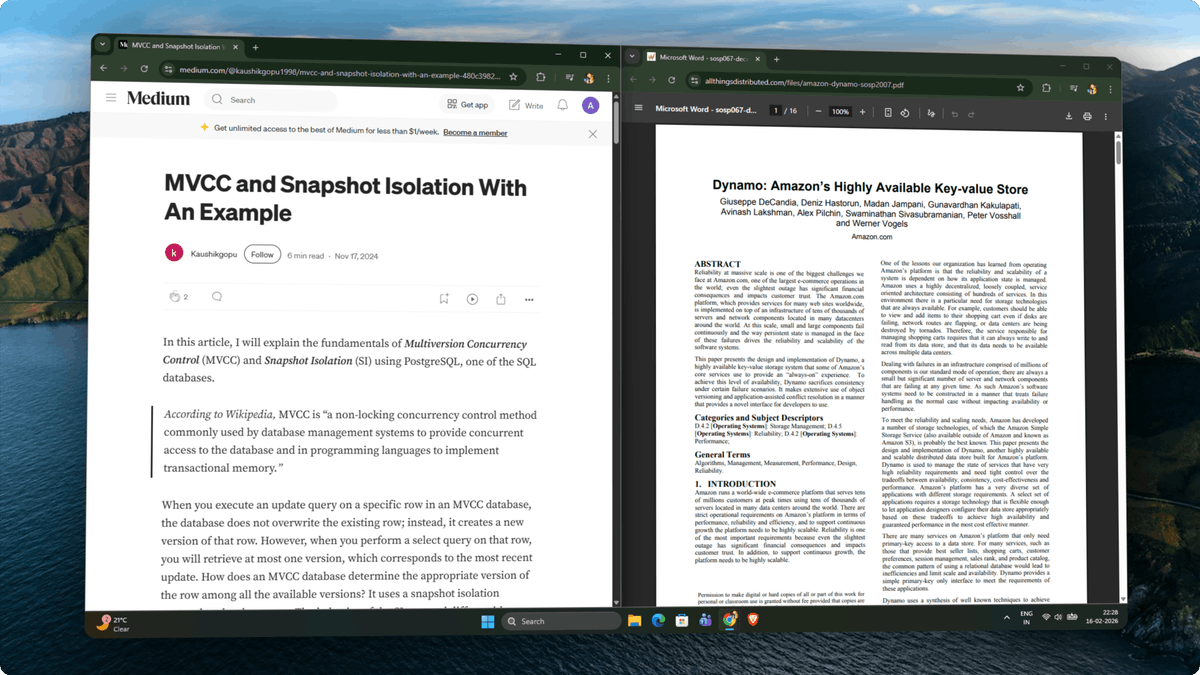
Task: Click the Kaushikgopu author name
Action: click(214, 255)
